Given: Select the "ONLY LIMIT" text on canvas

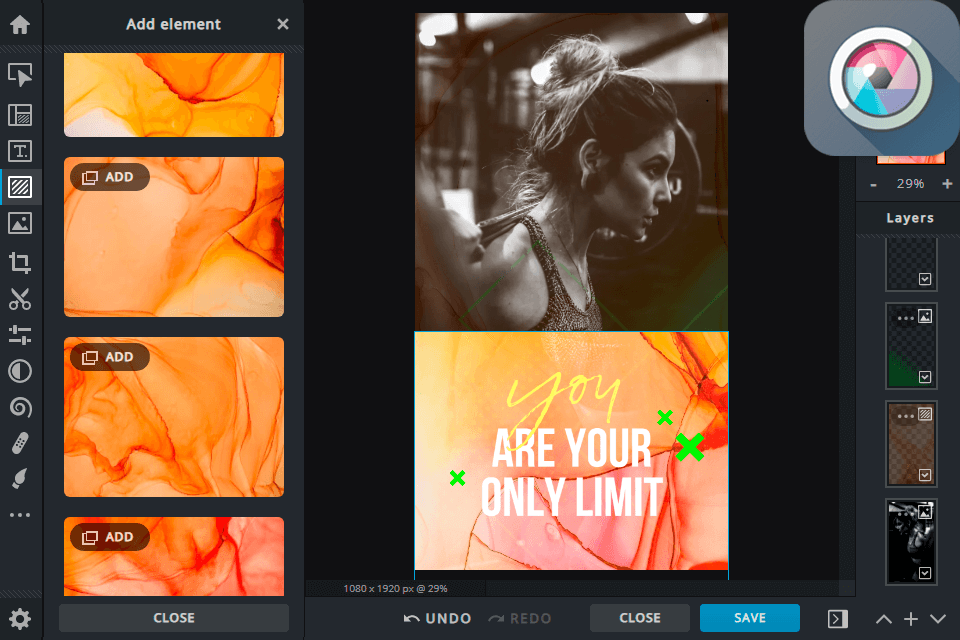Looking at the screenshot, I should click(x=572, y=496).
